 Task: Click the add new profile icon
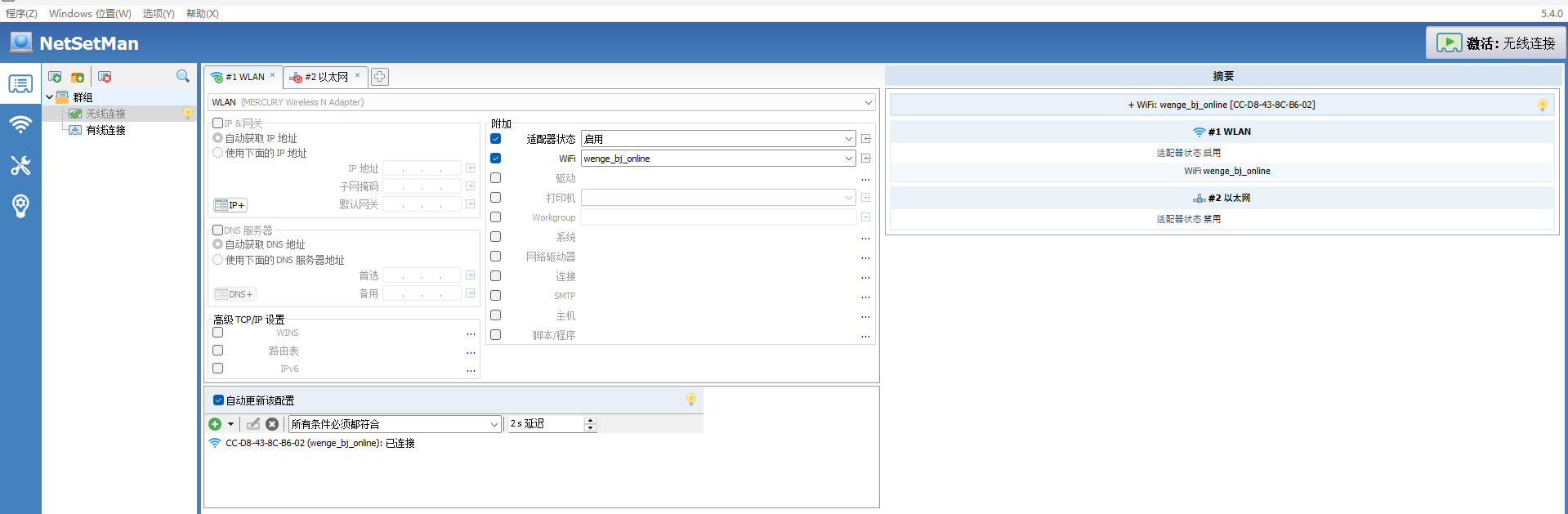click(x=55, y=77)
